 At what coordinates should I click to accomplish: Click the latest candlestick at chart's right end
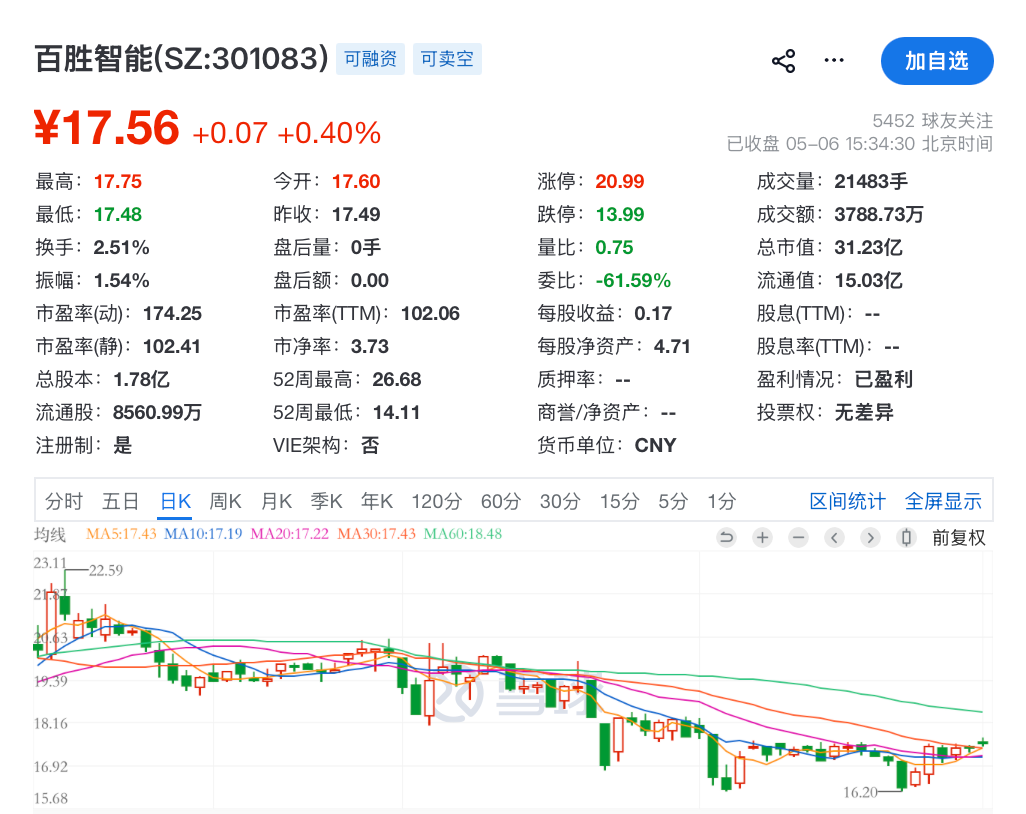coord(983,742)
